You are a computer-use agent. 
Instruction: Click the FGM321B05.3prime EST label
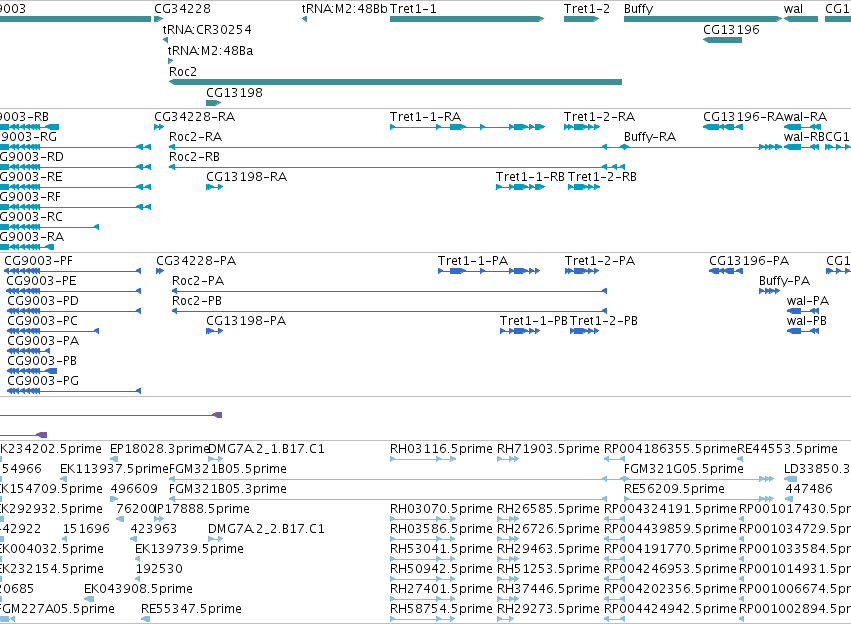pos(227,489)
